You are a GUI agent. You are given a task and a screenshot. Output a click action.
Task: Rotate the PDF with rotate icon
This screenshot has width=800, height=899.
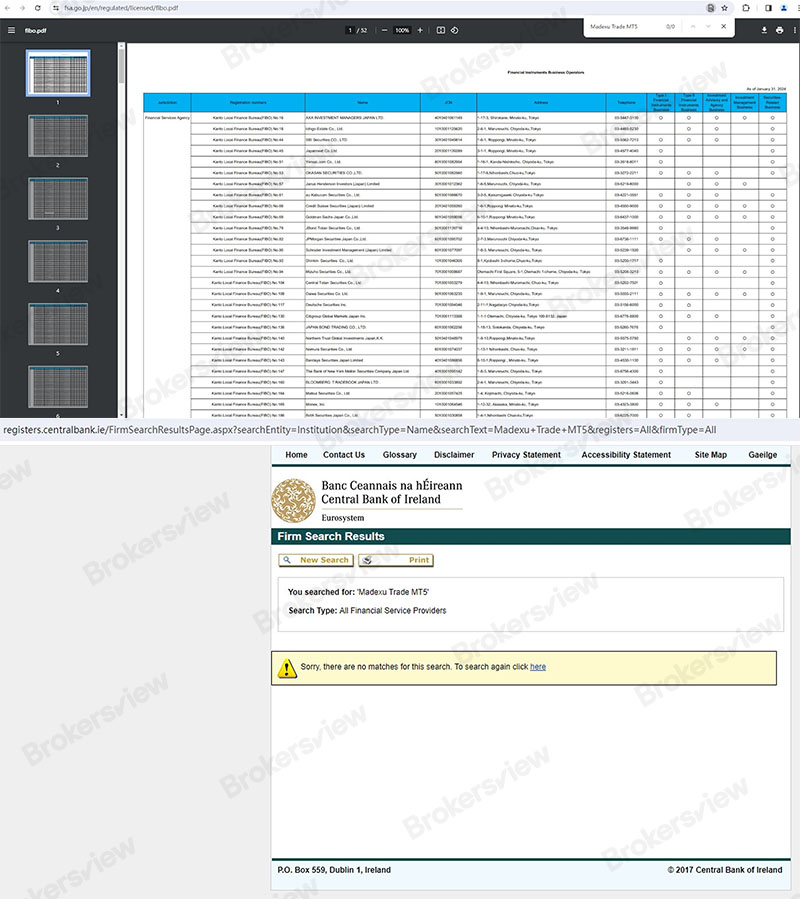[454, 30]
